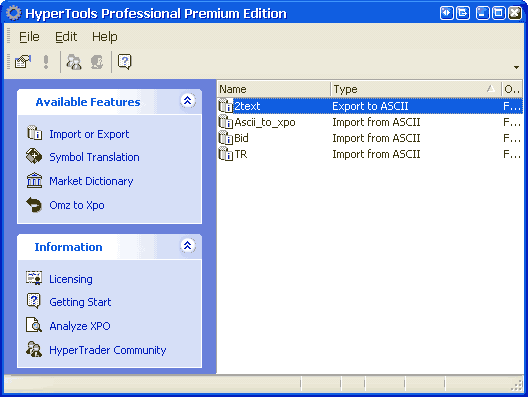Click the Market Dictionary bank icon

coord(34,180)
